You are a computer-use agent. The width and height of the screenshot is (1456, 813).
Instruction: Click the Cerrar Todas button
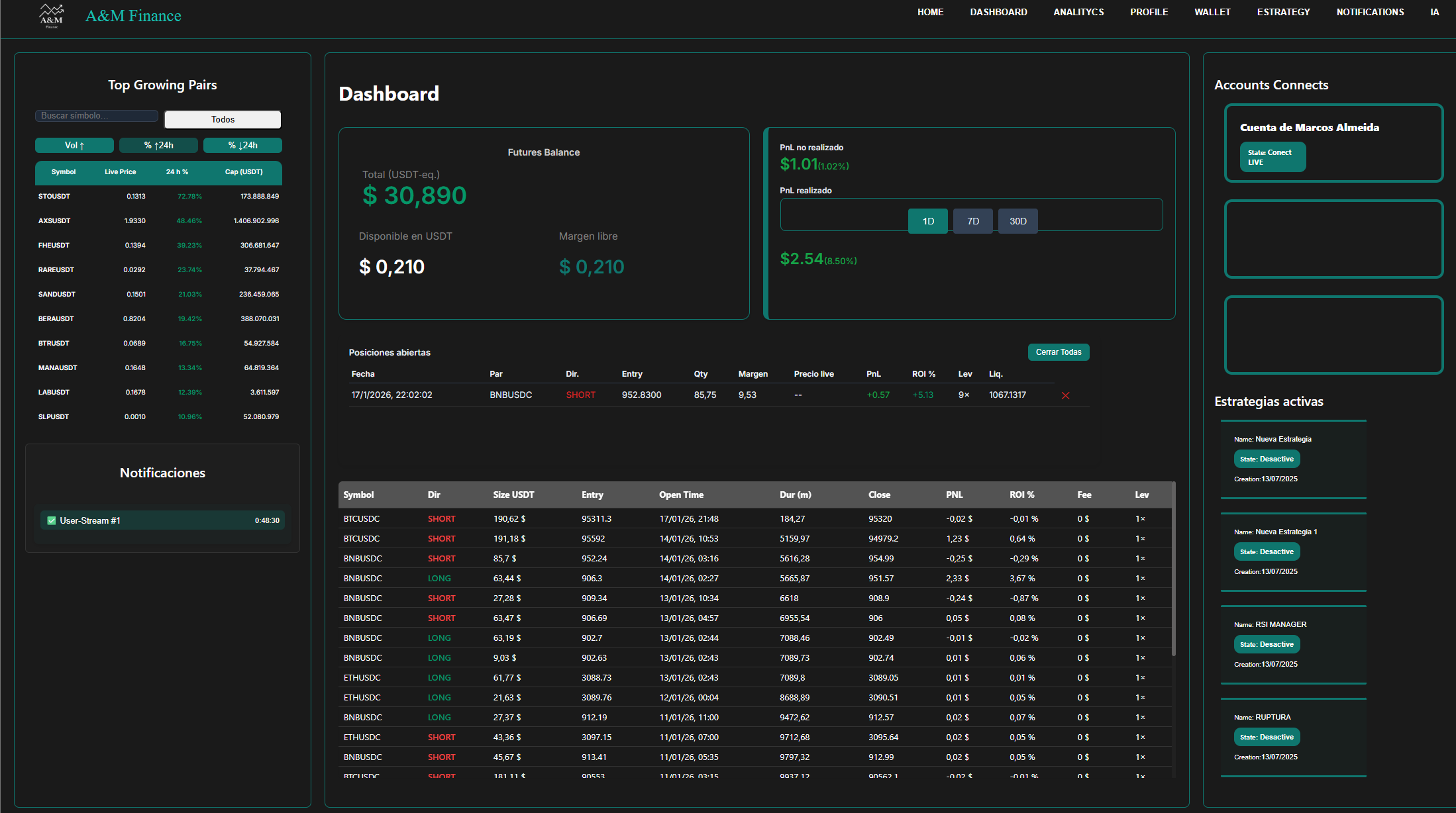pos(1058,352)
